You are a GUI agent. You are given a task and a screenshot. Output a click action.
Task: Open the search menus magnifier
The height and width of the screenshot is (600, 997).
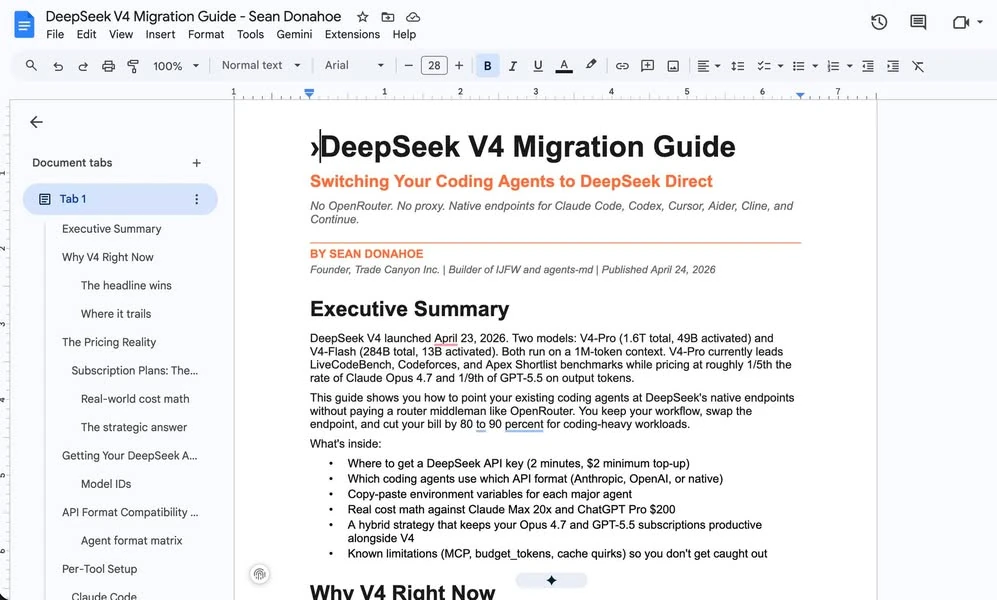pyautogui.click(x=31, y=65)
